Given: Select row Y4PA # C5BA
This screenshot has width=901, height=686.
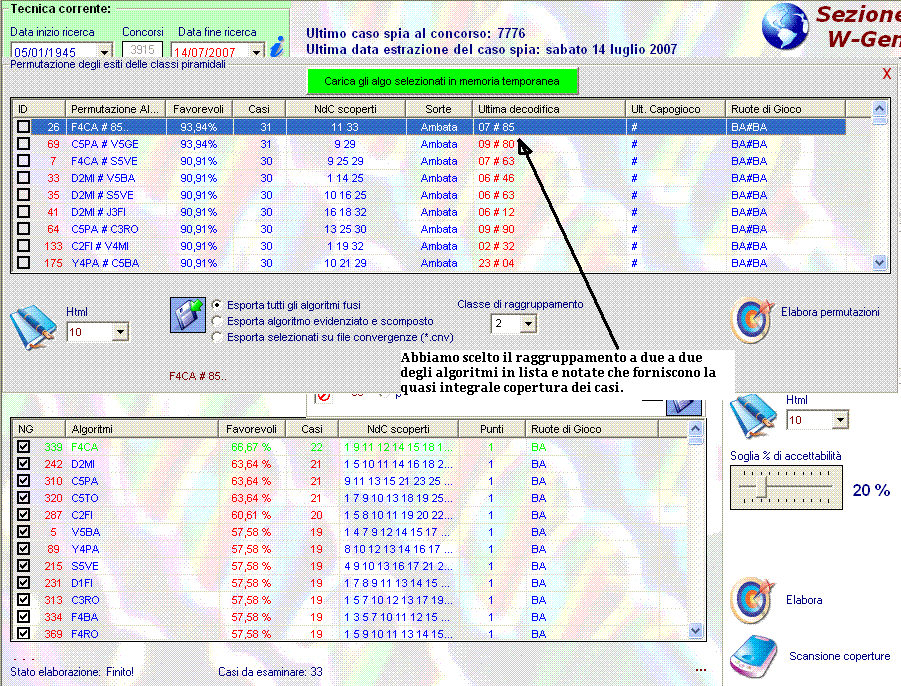Looking at the screenshot, I should pyautogui.click(x=428, y=263).
